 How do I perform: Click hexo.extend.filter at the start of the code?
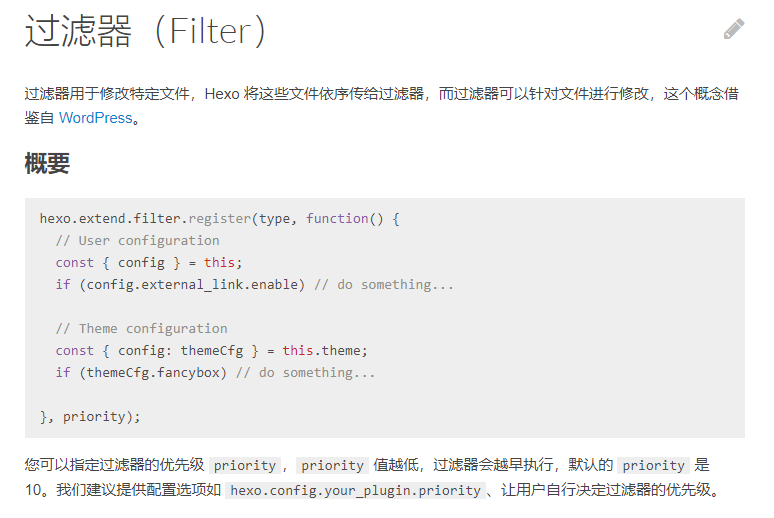pos(110,218)
